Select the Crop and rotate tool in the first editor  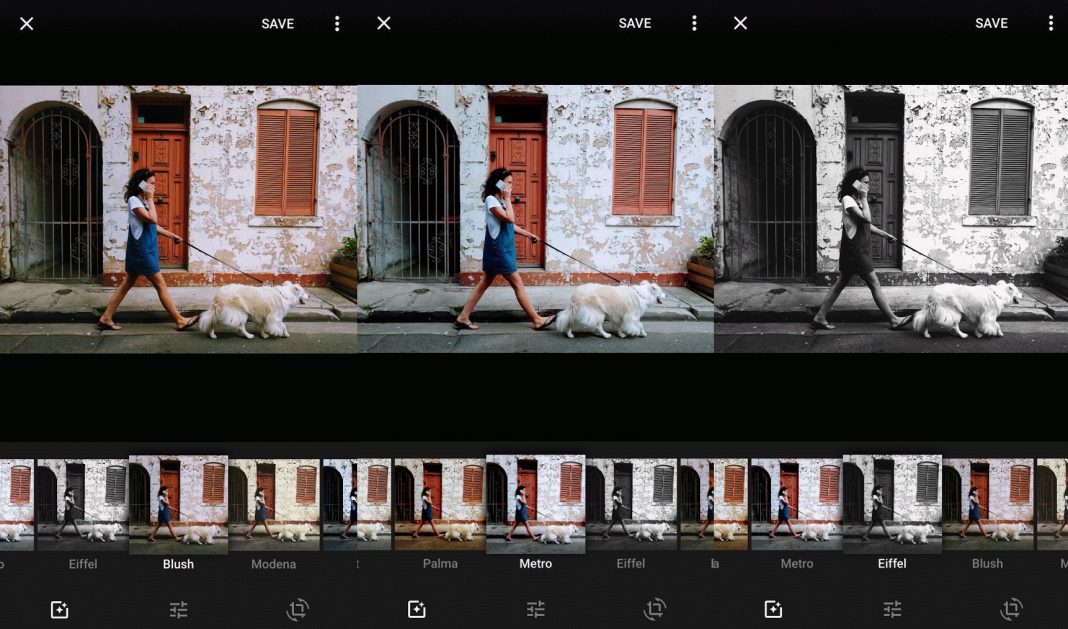pos(297,609)
